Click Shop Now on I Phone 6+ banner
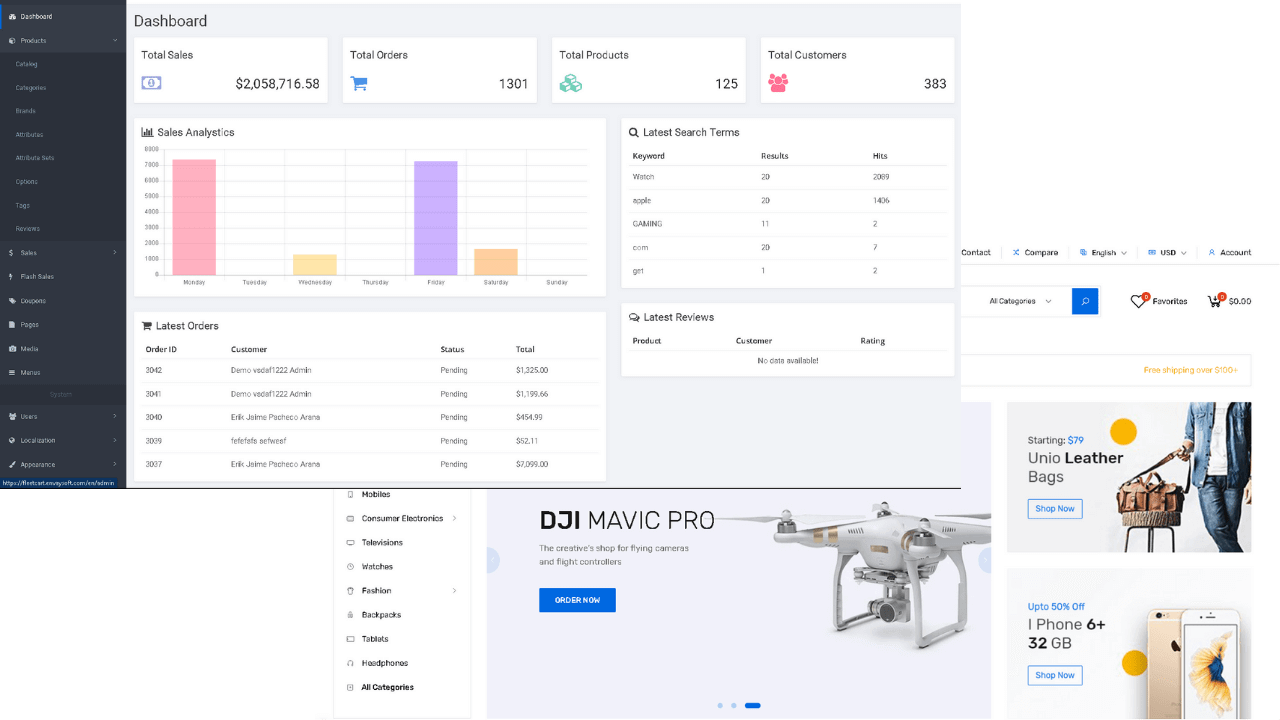1280x720 pixels. 1055,675
